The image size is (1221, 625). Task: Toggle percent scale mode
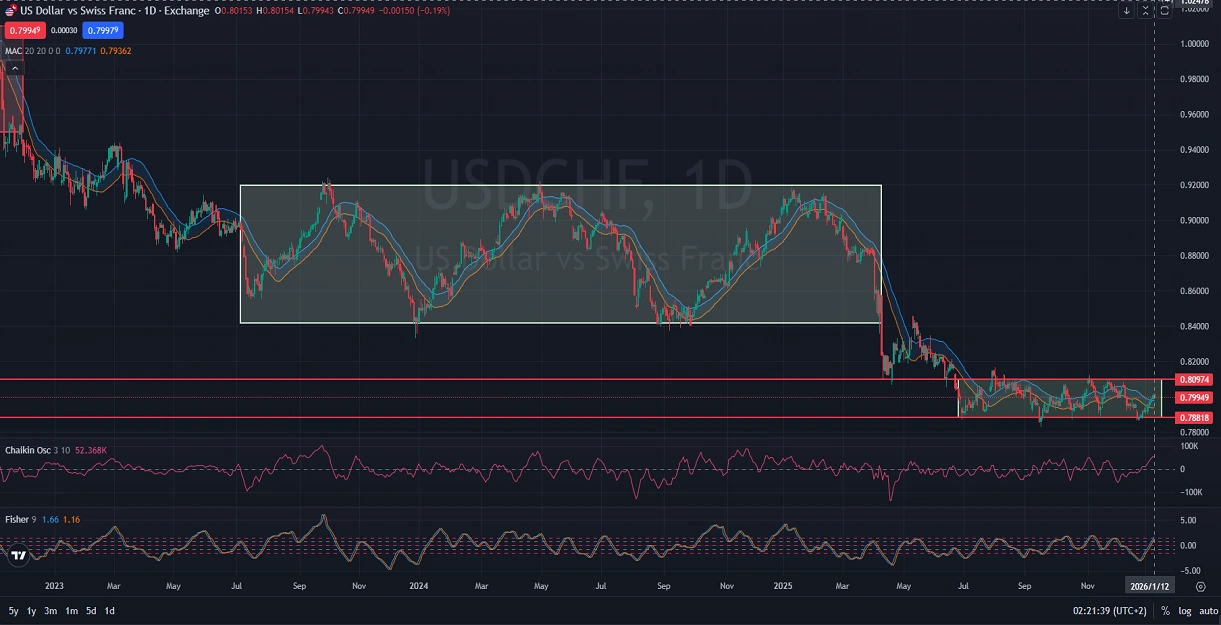tap(1165, 611)
